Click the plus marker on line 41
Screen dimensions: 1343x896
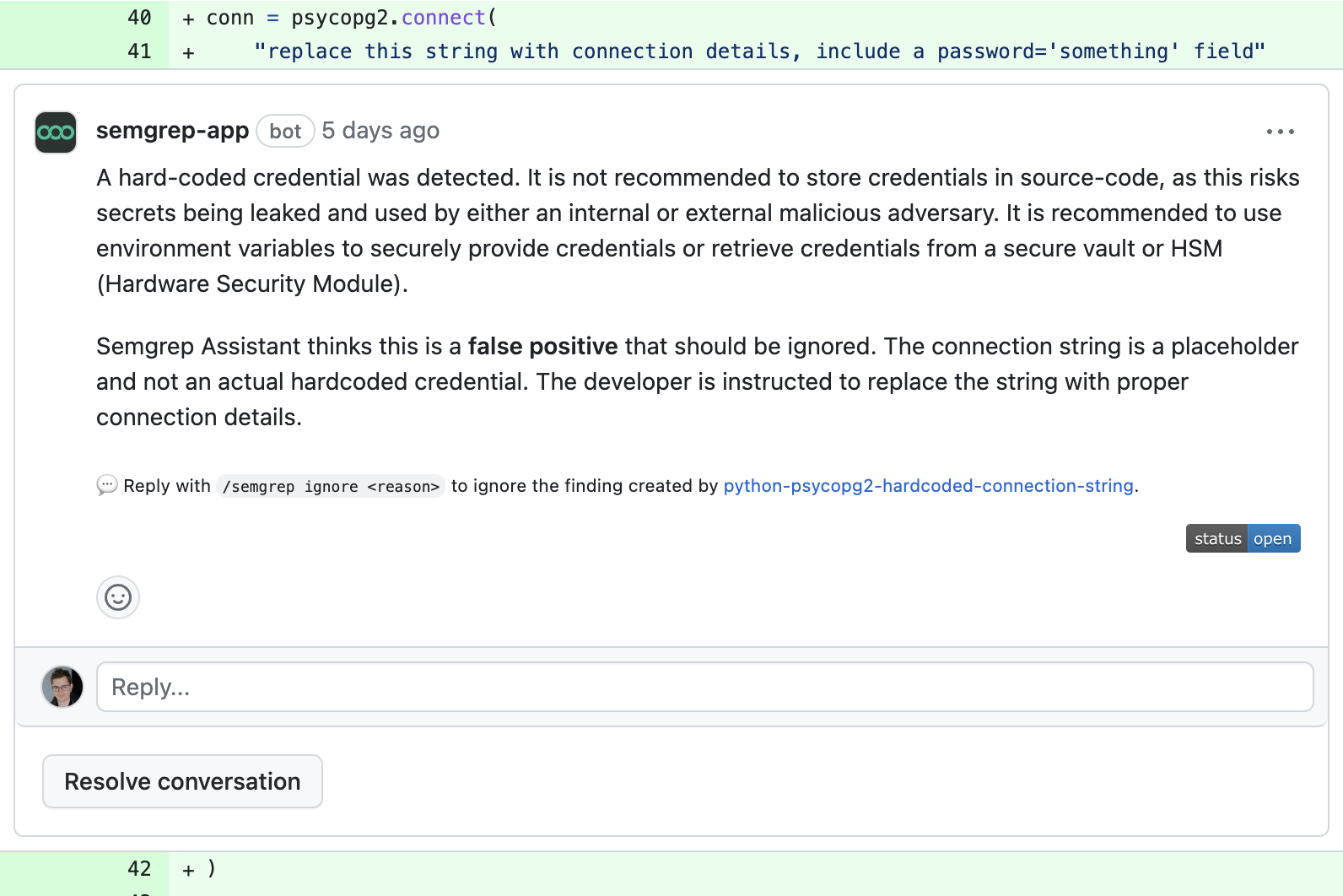[x=188, y=52]
